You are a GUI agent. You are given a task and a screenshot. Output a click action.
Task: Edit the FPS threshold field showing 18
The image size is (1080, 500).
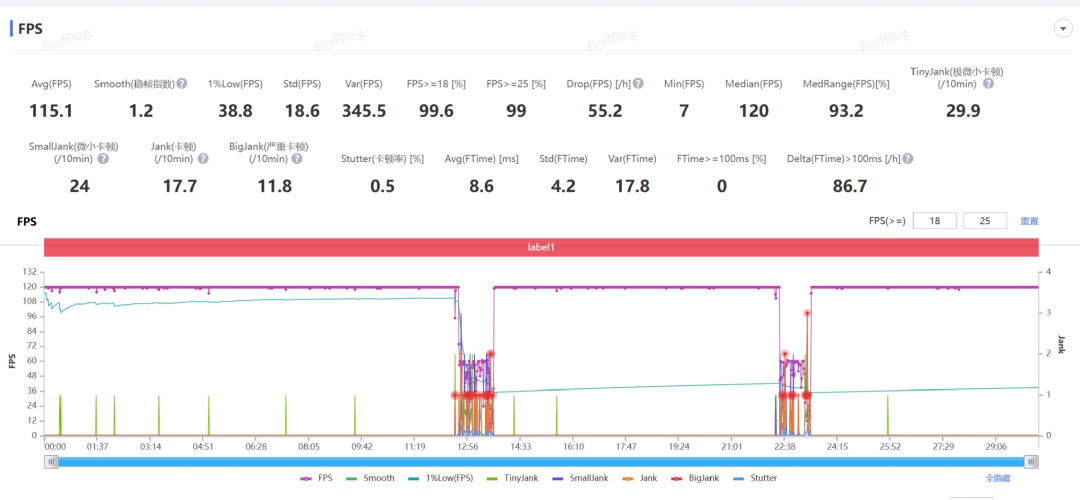tap(935, 221)
